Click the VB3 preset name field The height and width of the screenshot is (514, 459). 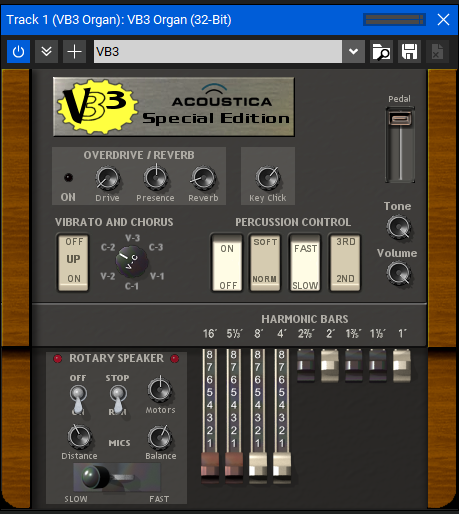[x=218, y=52]
